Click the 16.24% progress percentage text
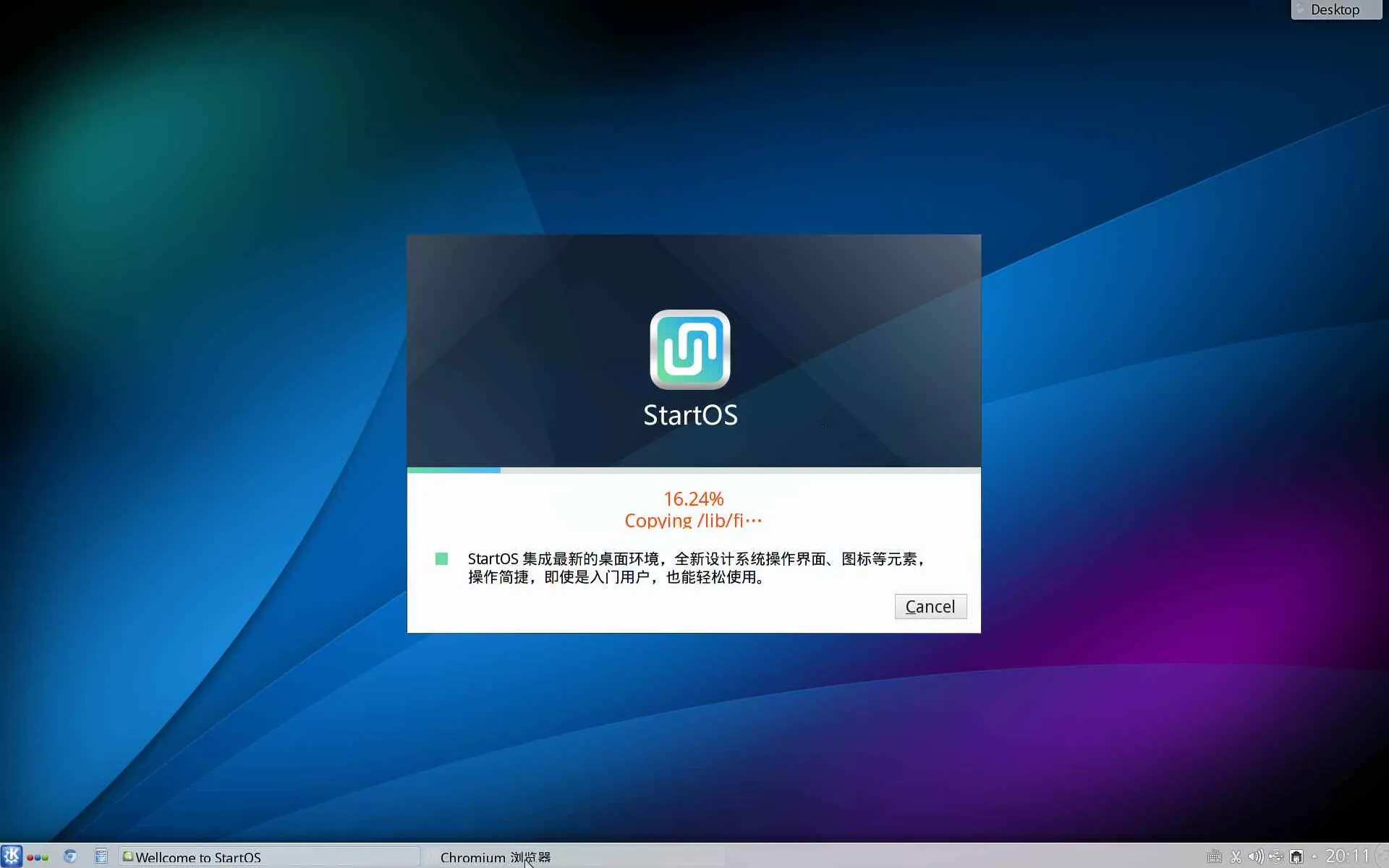The width and height of the screenshot is (1389, 868). tap(693, 498)
